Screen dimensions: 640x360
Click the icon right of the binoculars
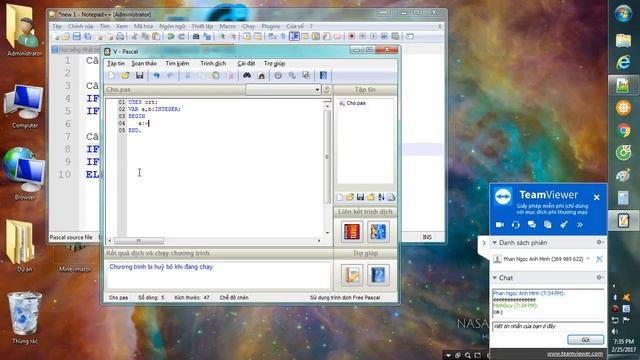point(261,76)
